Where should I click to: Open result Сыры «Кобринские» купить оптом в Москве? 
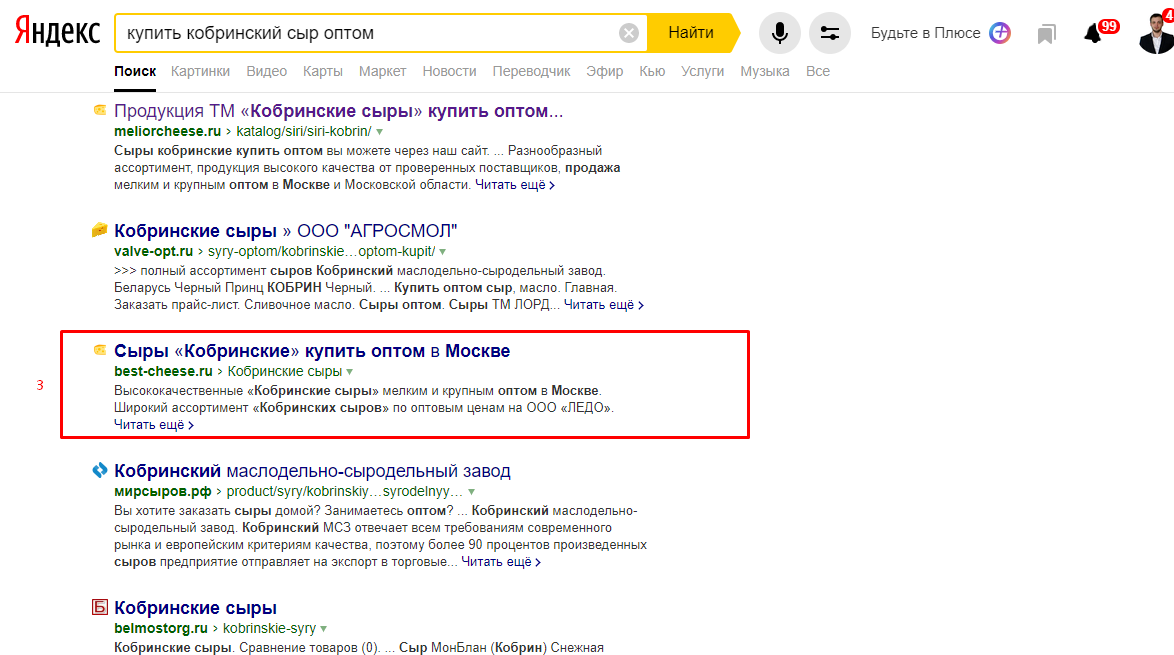pyautogui.click(x=312, y=350)
